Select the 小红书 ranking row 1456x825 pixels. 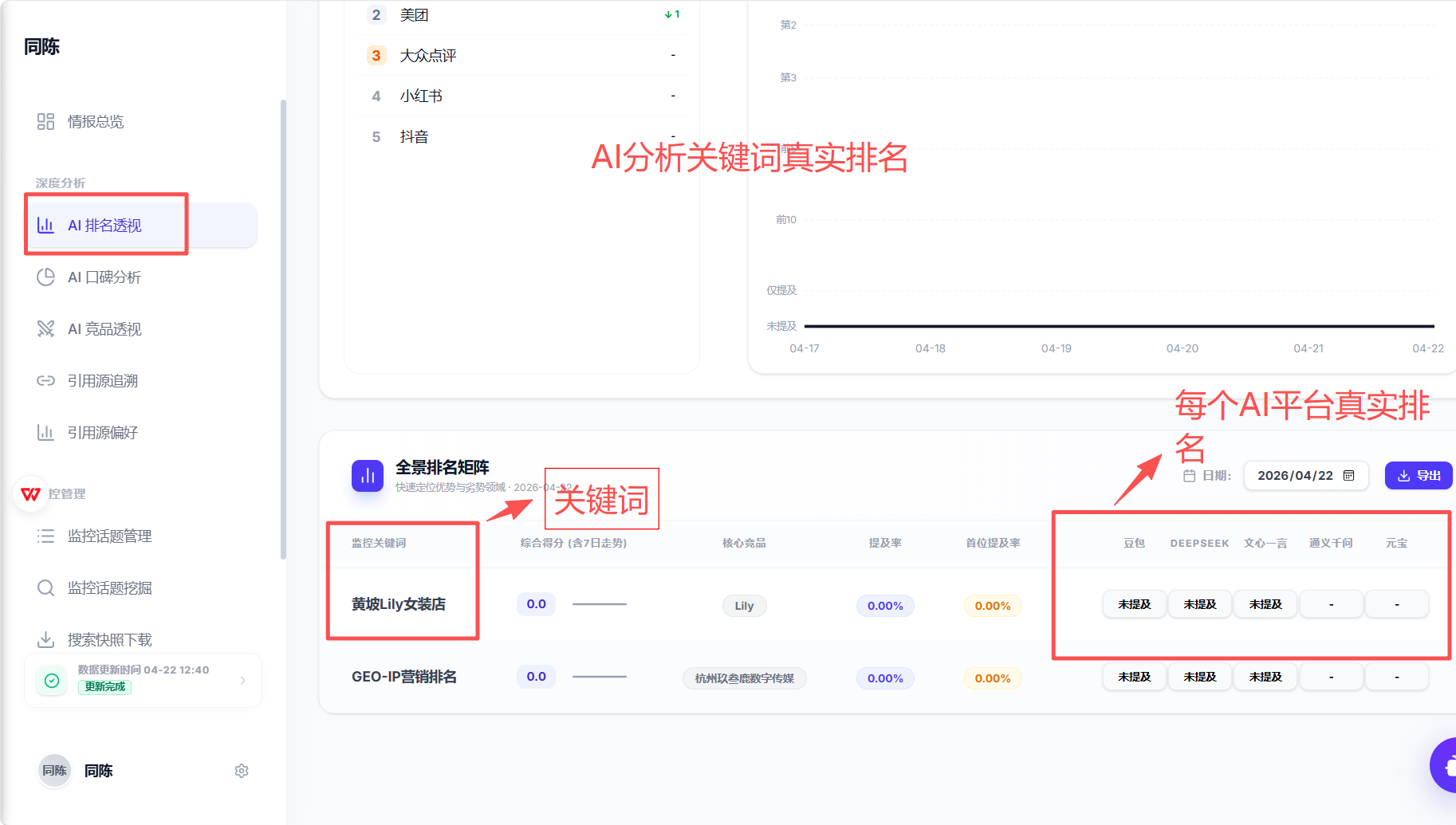[522, 96]
